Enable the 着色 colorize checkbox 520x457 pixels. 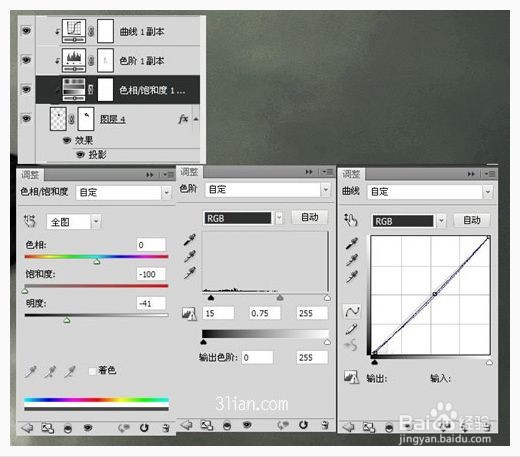click(92, 371)
